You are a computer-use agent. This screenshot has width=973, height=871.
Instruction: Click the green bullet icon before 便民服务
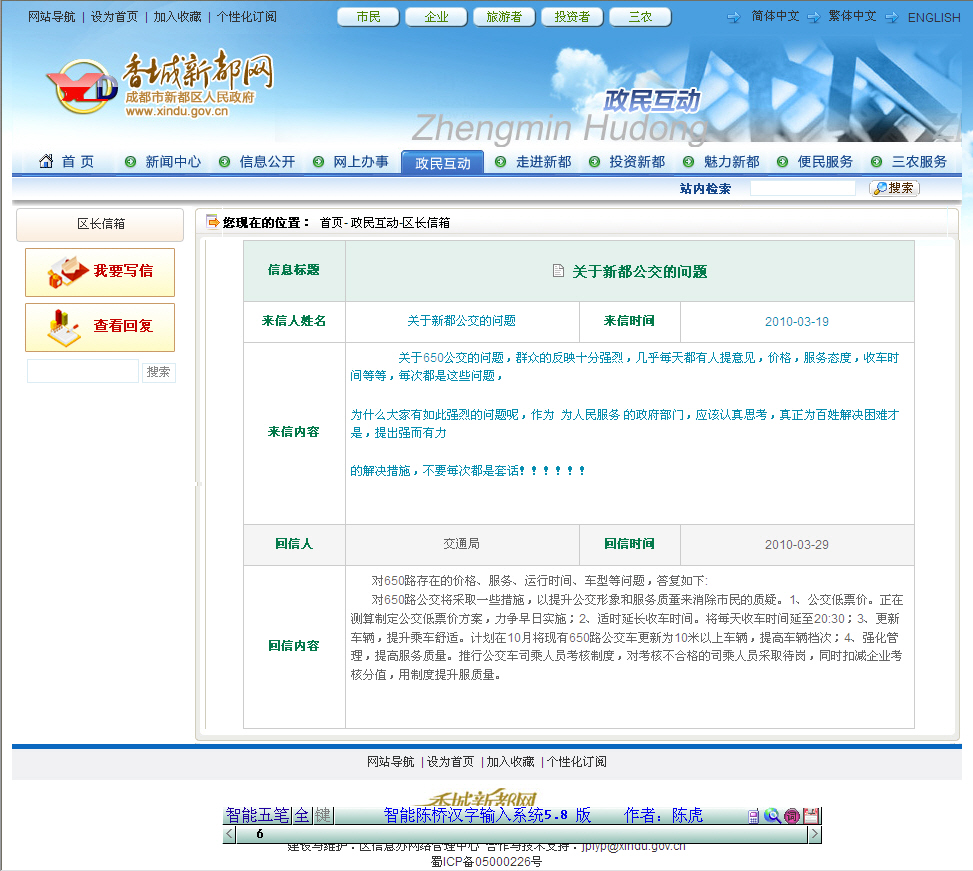(x=782, y=162)
